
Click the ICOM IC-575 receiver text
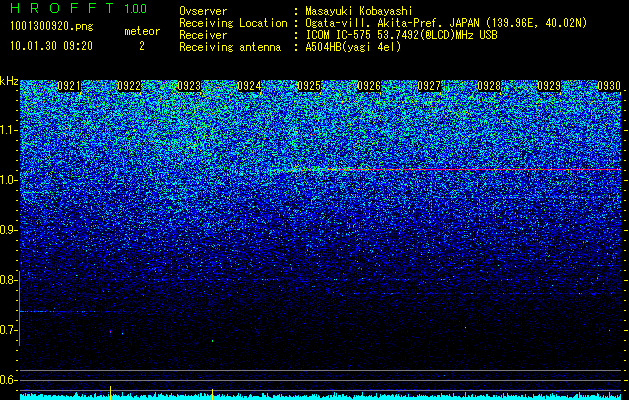[x=401, y=35]
